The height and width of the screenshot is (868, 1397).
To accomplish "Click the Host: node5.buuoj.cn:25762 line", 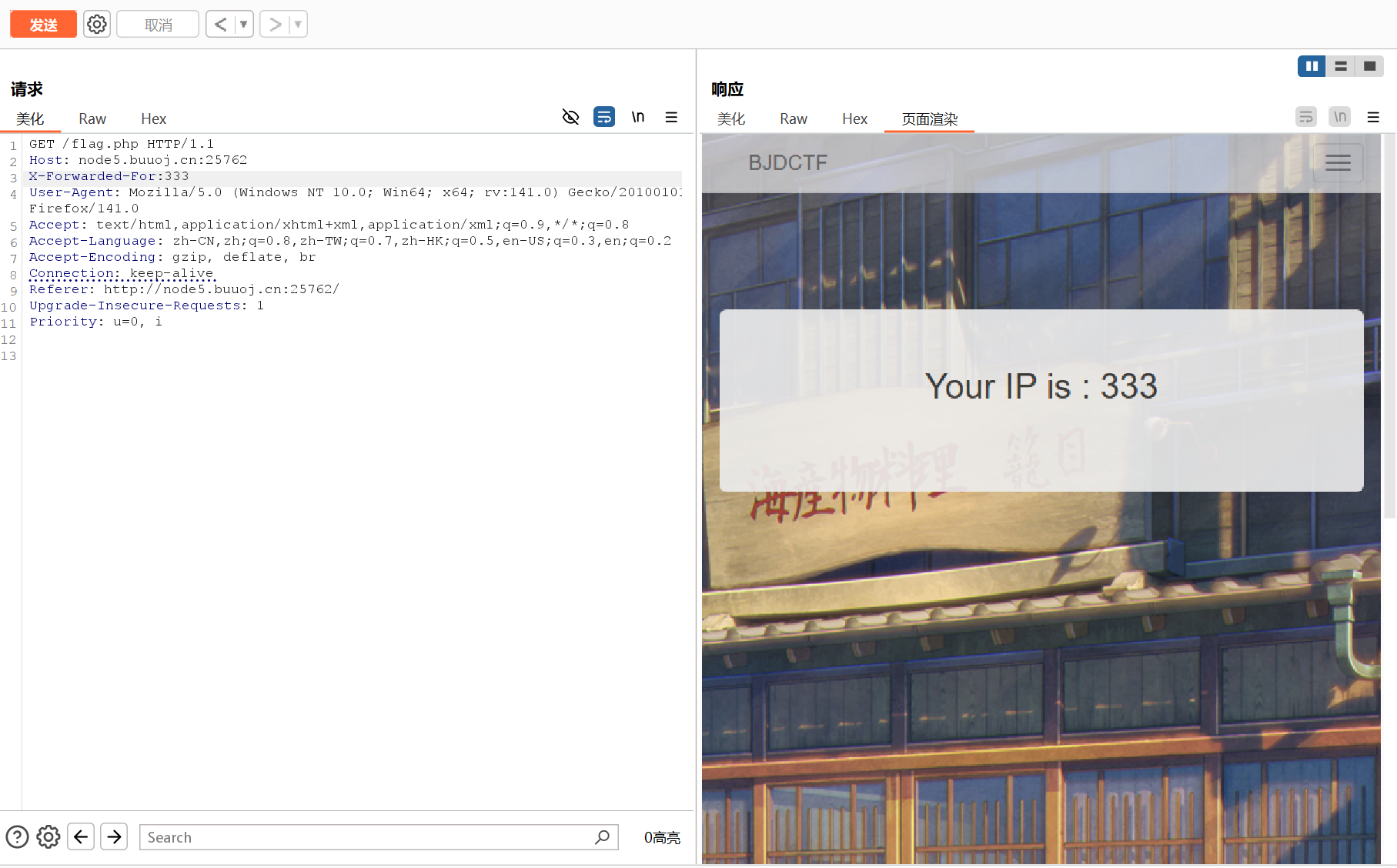I will 139,160.
